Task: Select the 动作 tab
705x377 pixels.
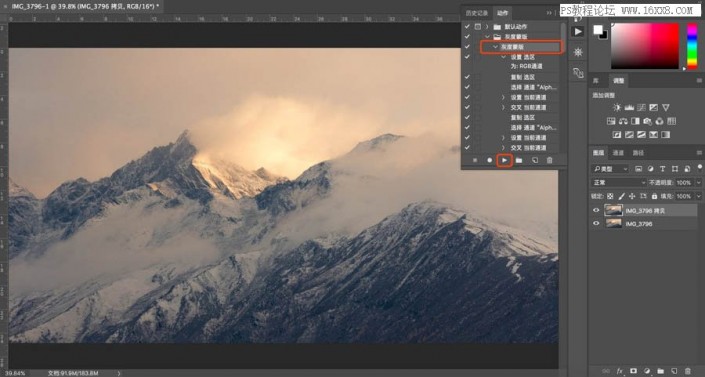Action: pos(502,13)
